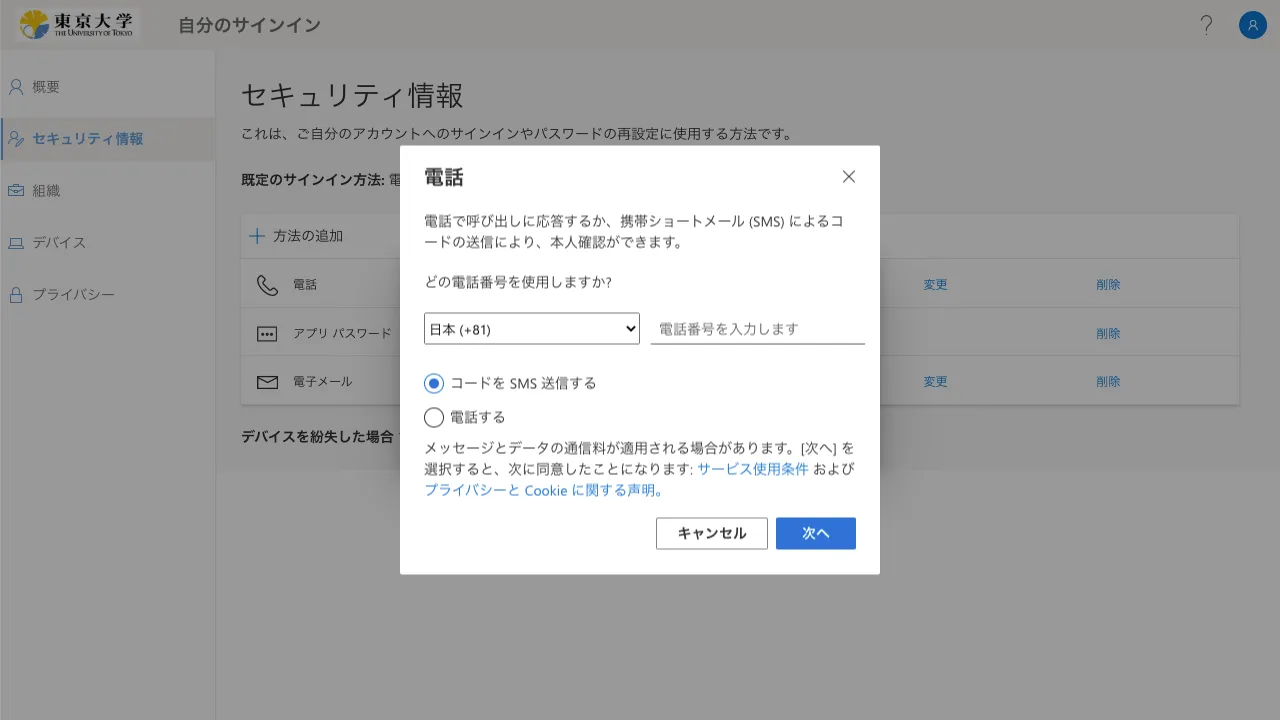This screenshot has height=720, width=1280.
Task: Select the 電話する radio option
Action: point(434,417)
